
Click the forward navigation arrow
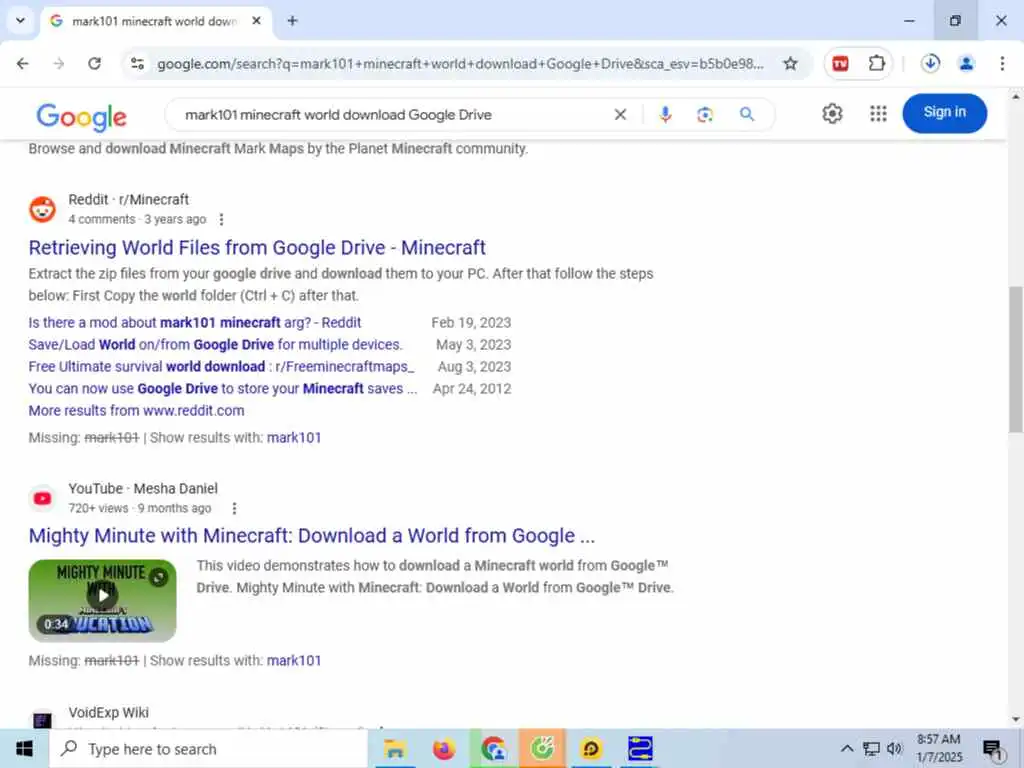tap(59, 63)
